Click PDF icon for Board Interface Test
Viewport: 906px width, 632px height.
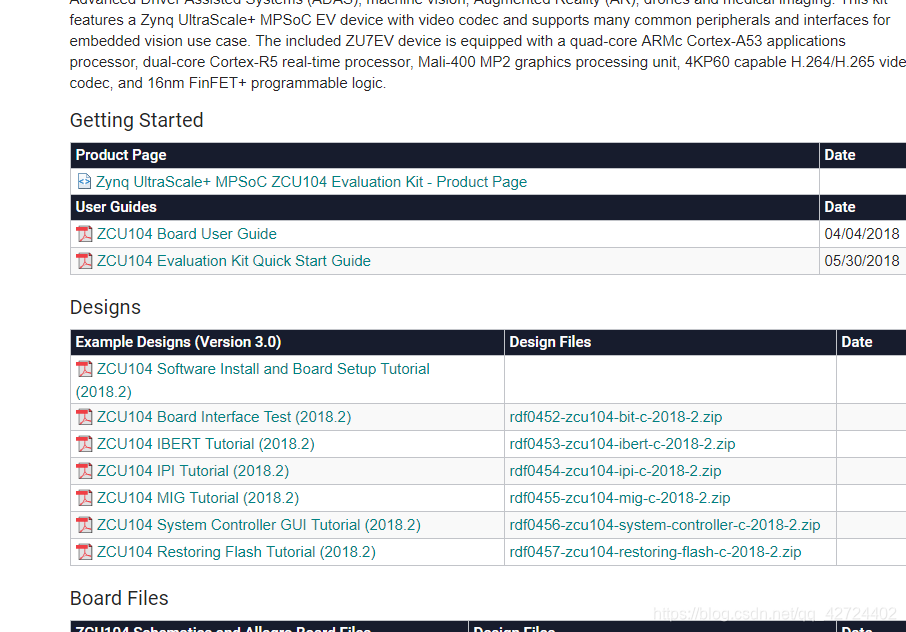click(x=84, y=417)
